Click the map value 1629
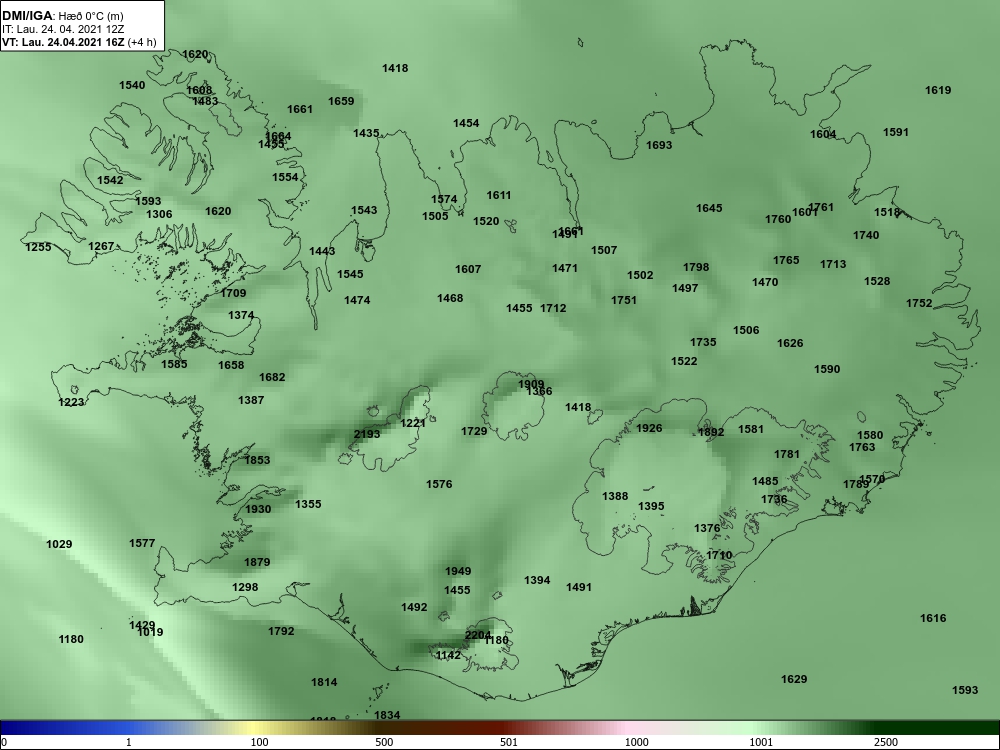Image resolution: width=1000 pixels, height=750 pixels. (x=794, y=679)
